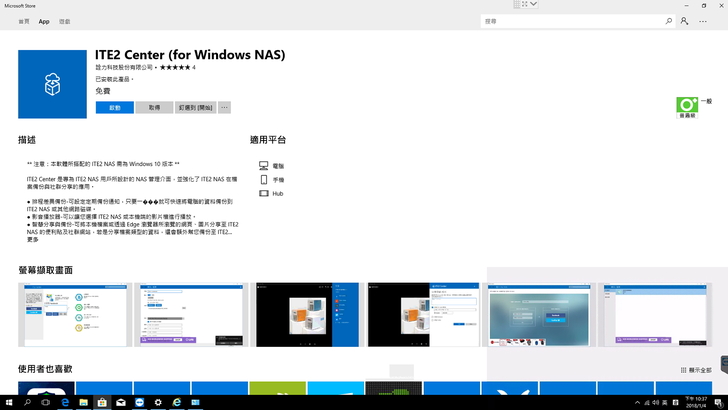Viewport: 728px width, 410px height.
Task: Click 顯示全部 to show all suggestions
Action: (696, 370)
